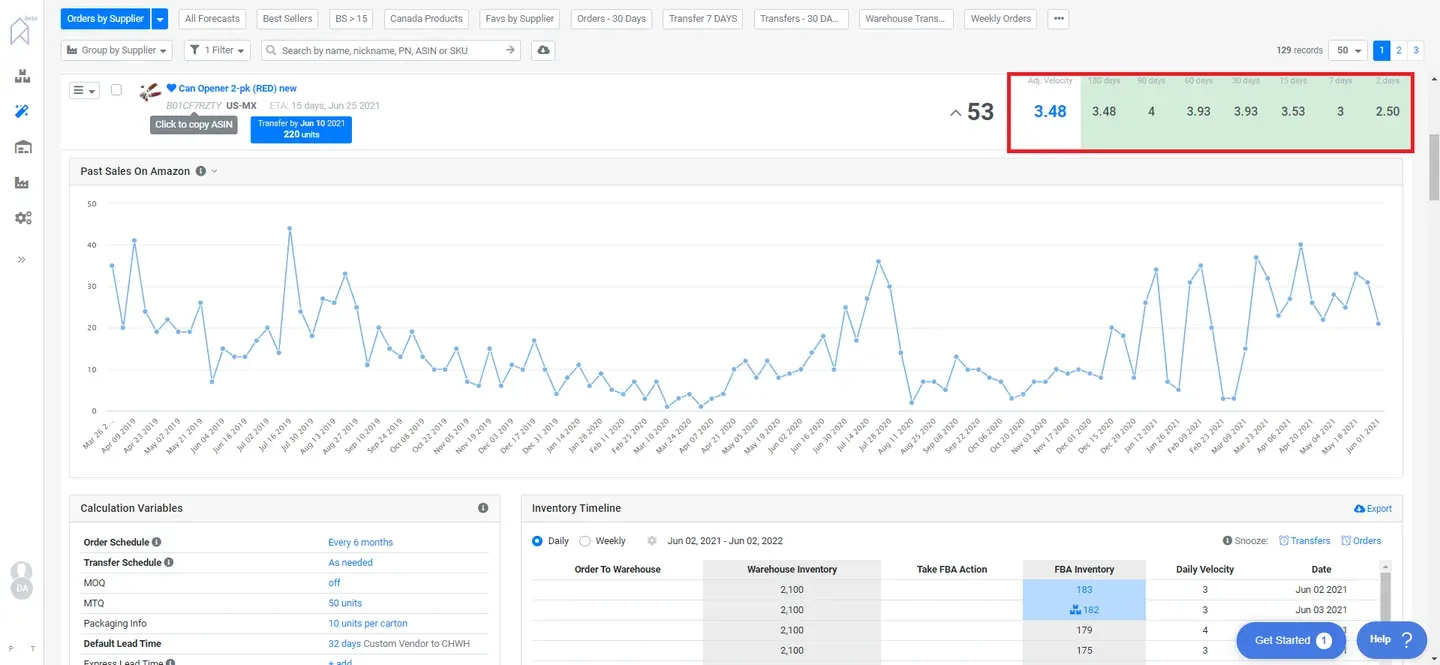Click the user avatar silhouette icon
This screenshot has height=665, width=1440.
tap(21, 571)
